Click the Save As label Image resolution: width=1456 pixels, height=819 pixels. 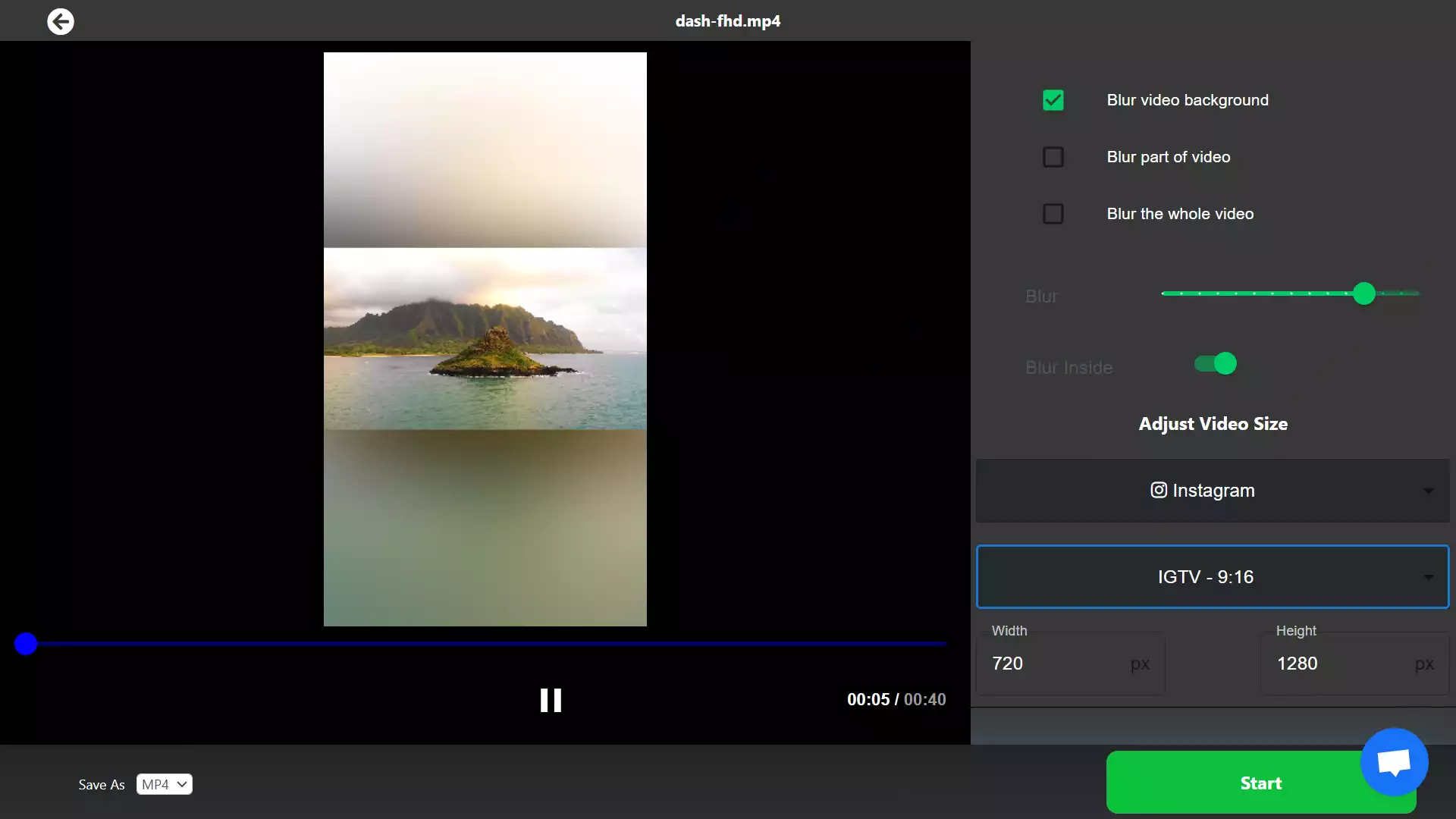(100, 784)
